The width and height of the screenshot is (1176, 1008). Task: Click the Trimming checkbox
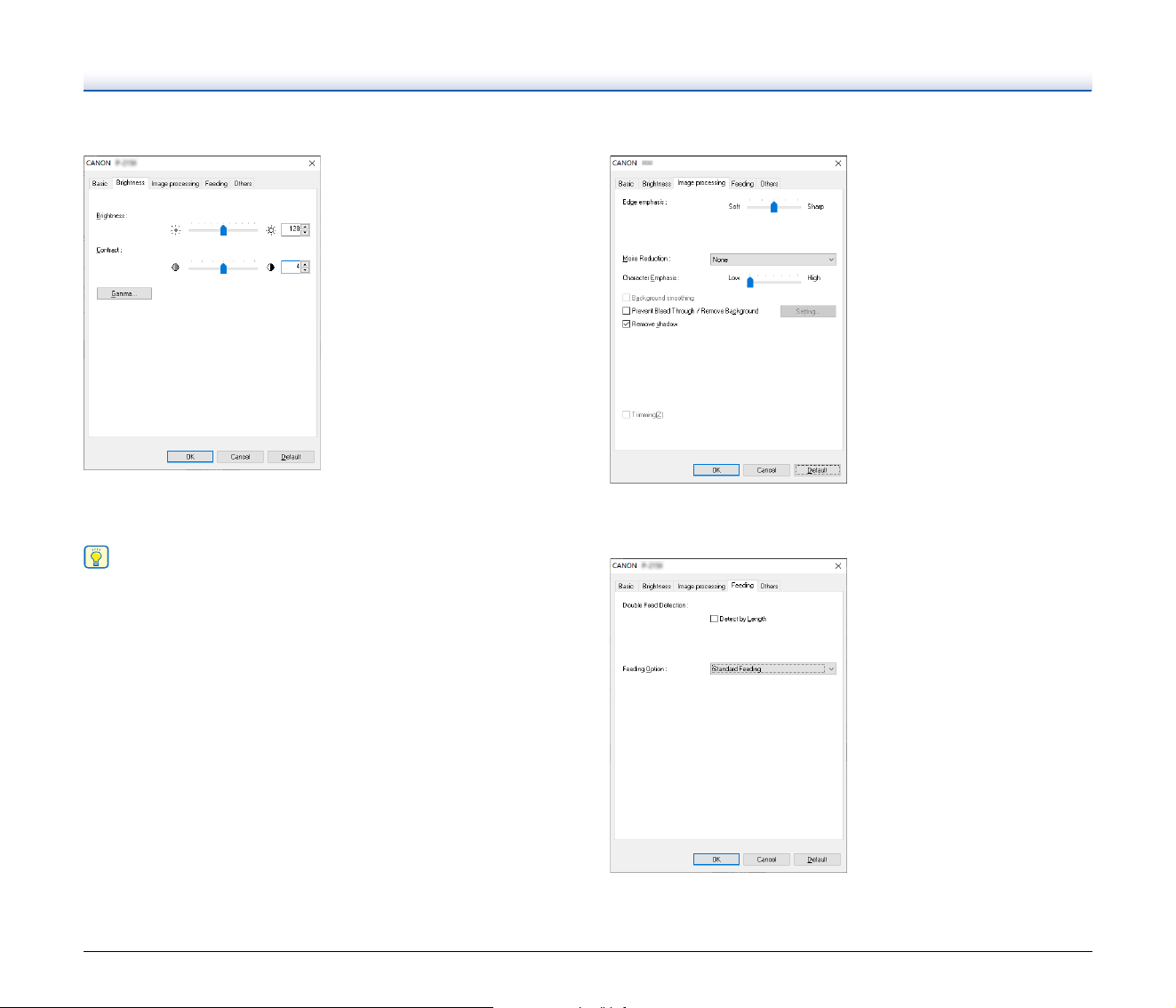point(627,415)
